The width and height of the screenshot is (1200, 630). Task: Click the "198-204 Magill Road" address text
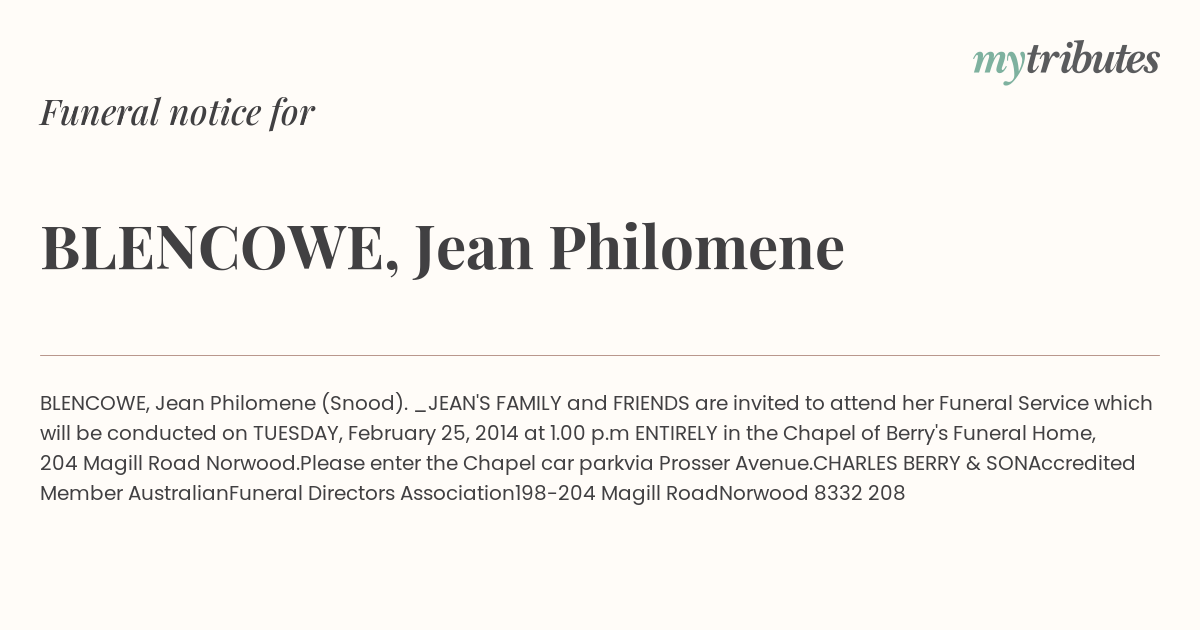pyautogui.click(x=616, y=493)
